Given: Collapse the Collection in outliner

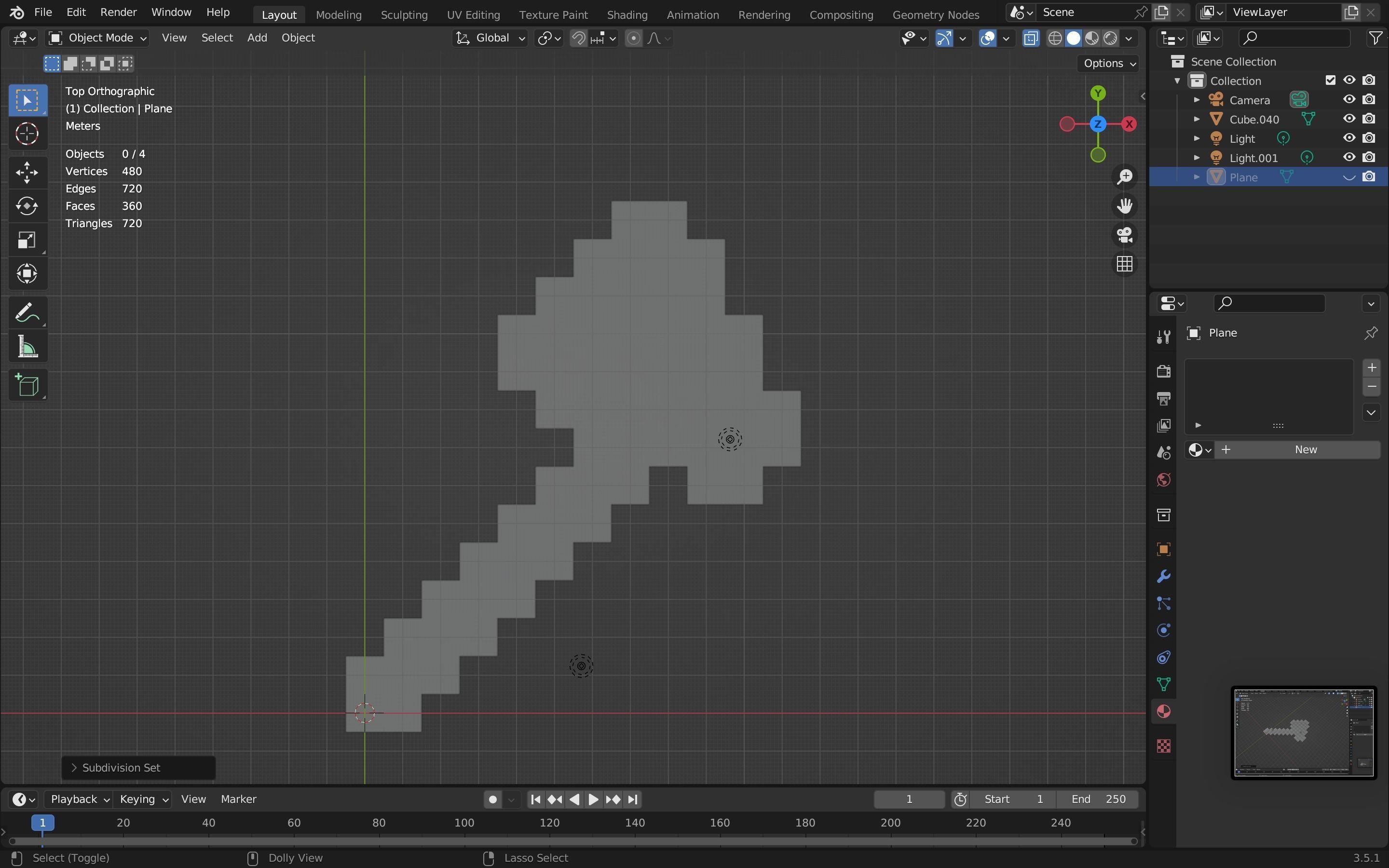Looking at the screenshot, I should (x=1177, y=81).
